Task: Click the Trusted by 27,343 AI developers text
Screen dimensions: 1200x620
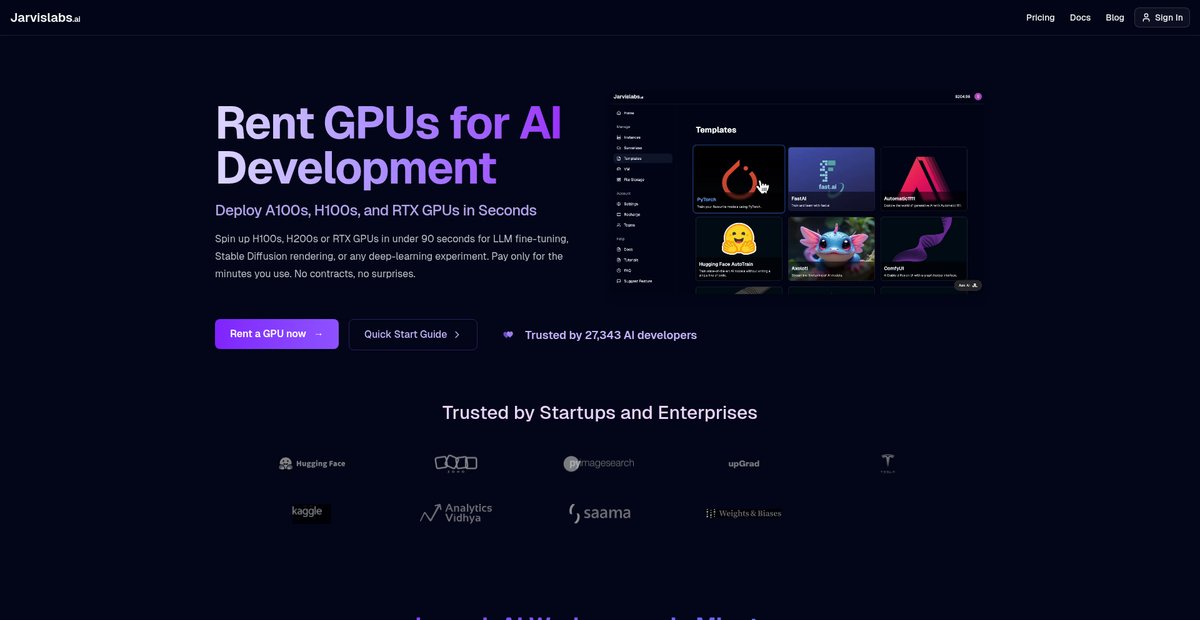Action: point(611,335)
